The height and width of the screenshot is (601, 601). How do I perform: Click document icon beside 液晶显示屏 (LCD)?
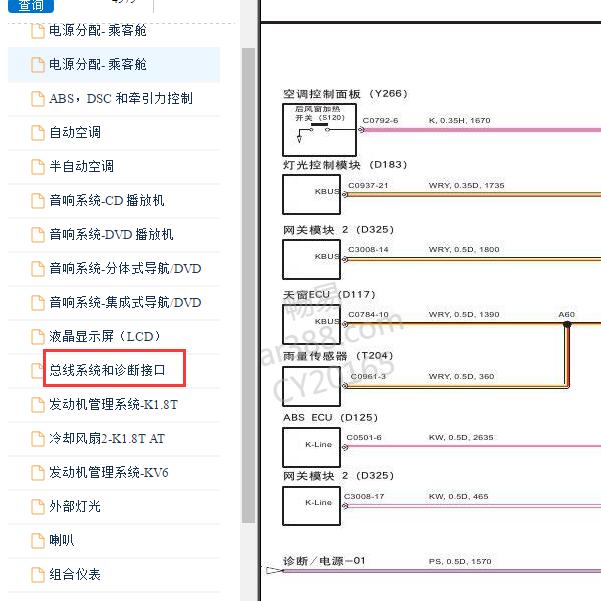tap(38, 336)
